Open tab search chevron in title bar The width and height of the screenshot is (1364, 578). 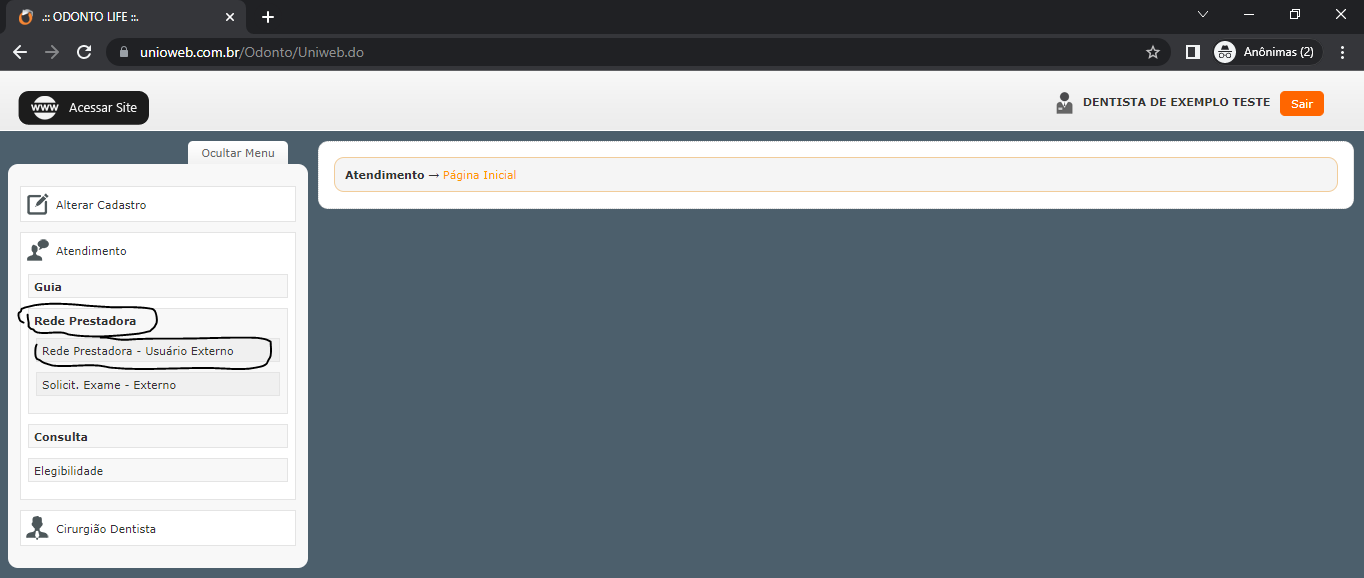[1203, 14]
